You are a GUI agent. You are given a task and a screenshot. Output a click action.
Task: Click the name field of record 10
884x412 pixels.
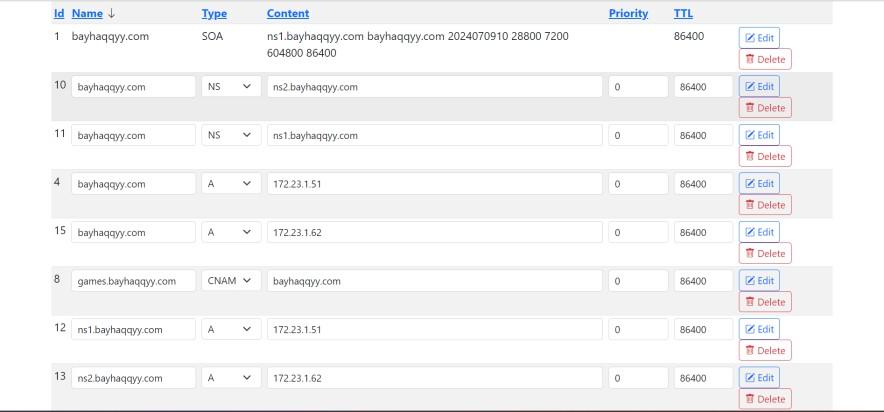pyautogui.click(x=134, y=87)
